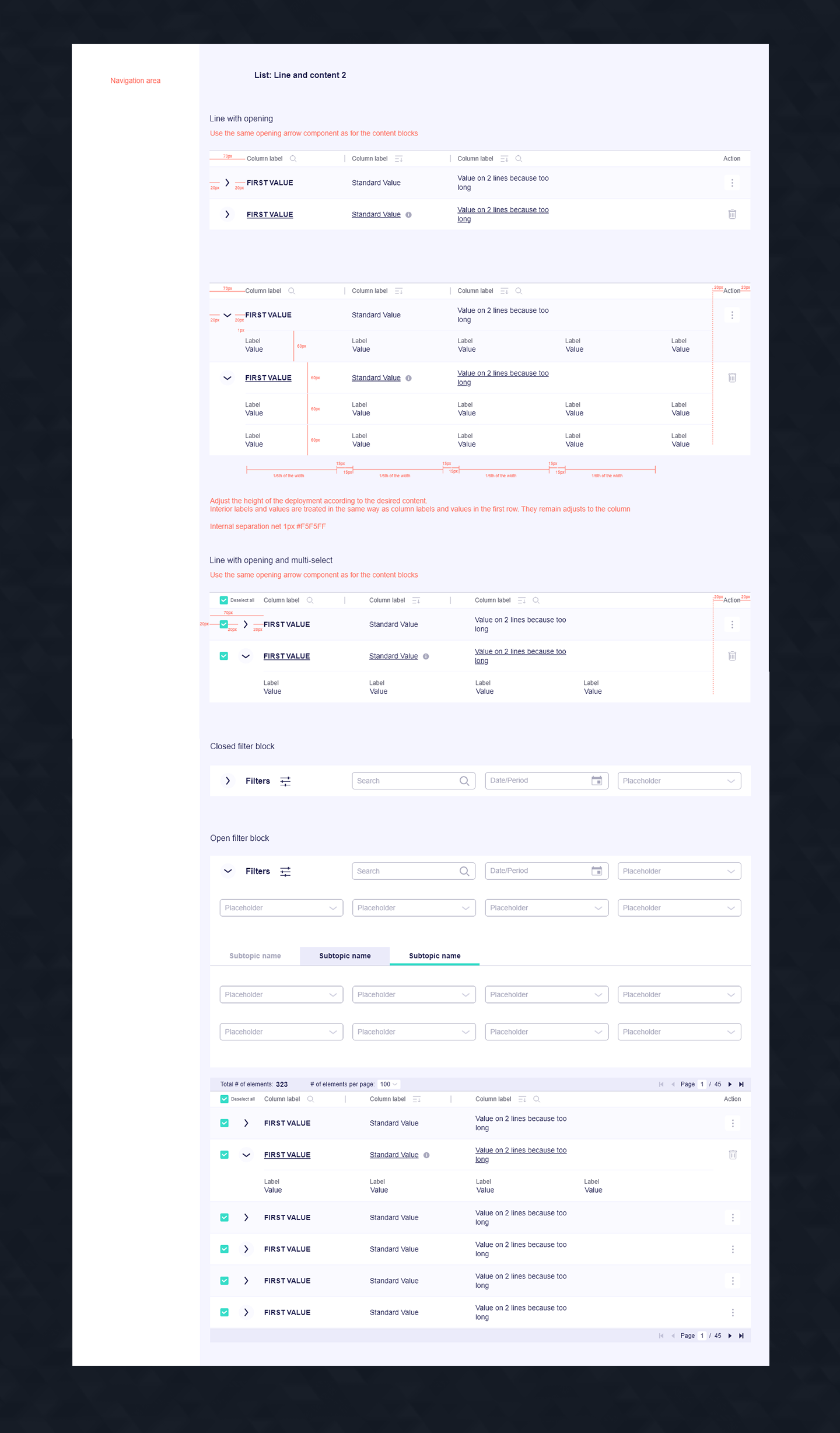Click the trash icon on the underlined row in the multi-select section table
This screenshot has width=840, height=1433.
click(732, 656)
